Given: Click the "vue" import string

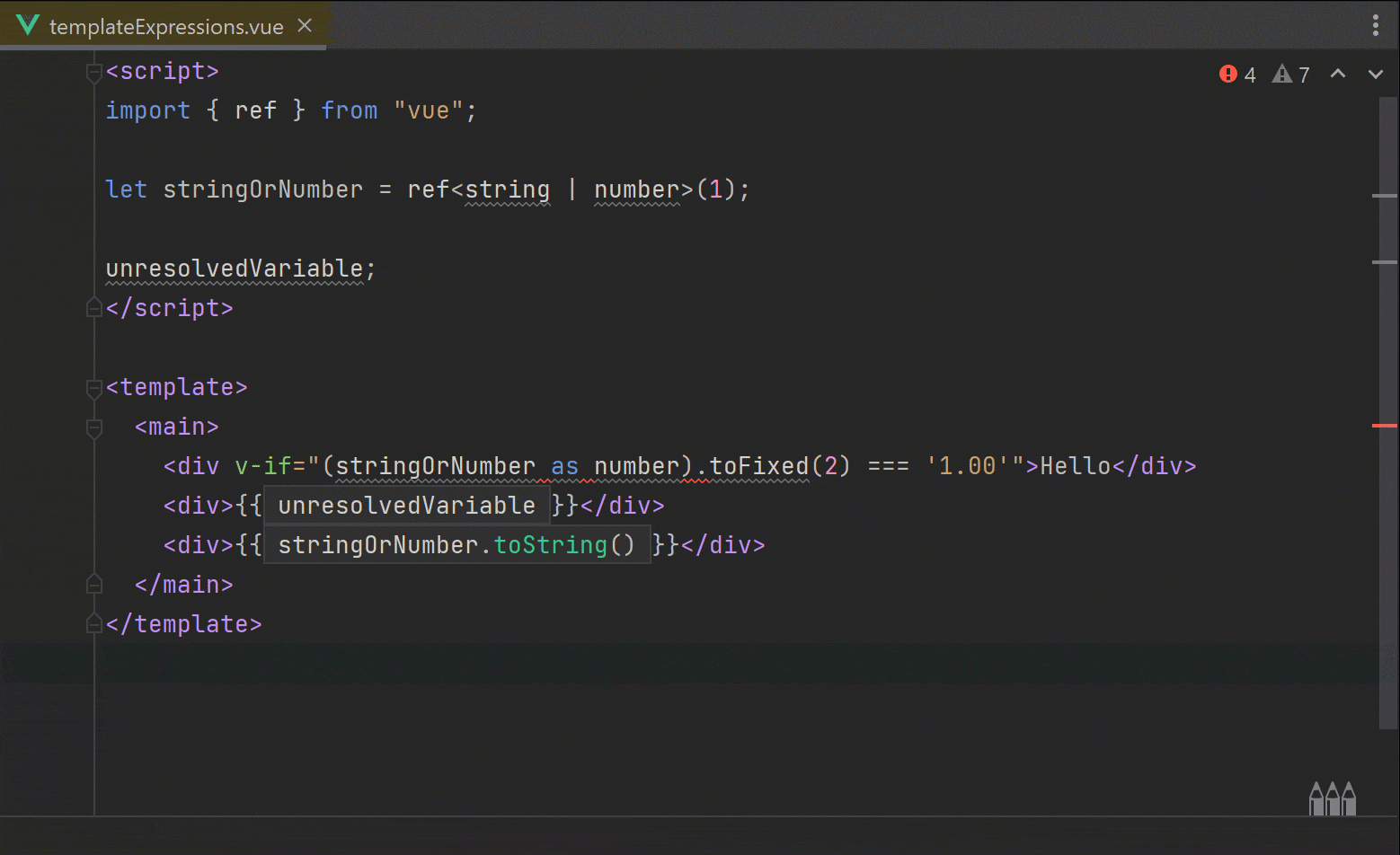Looking at the screenshot, I should point(428,110).
